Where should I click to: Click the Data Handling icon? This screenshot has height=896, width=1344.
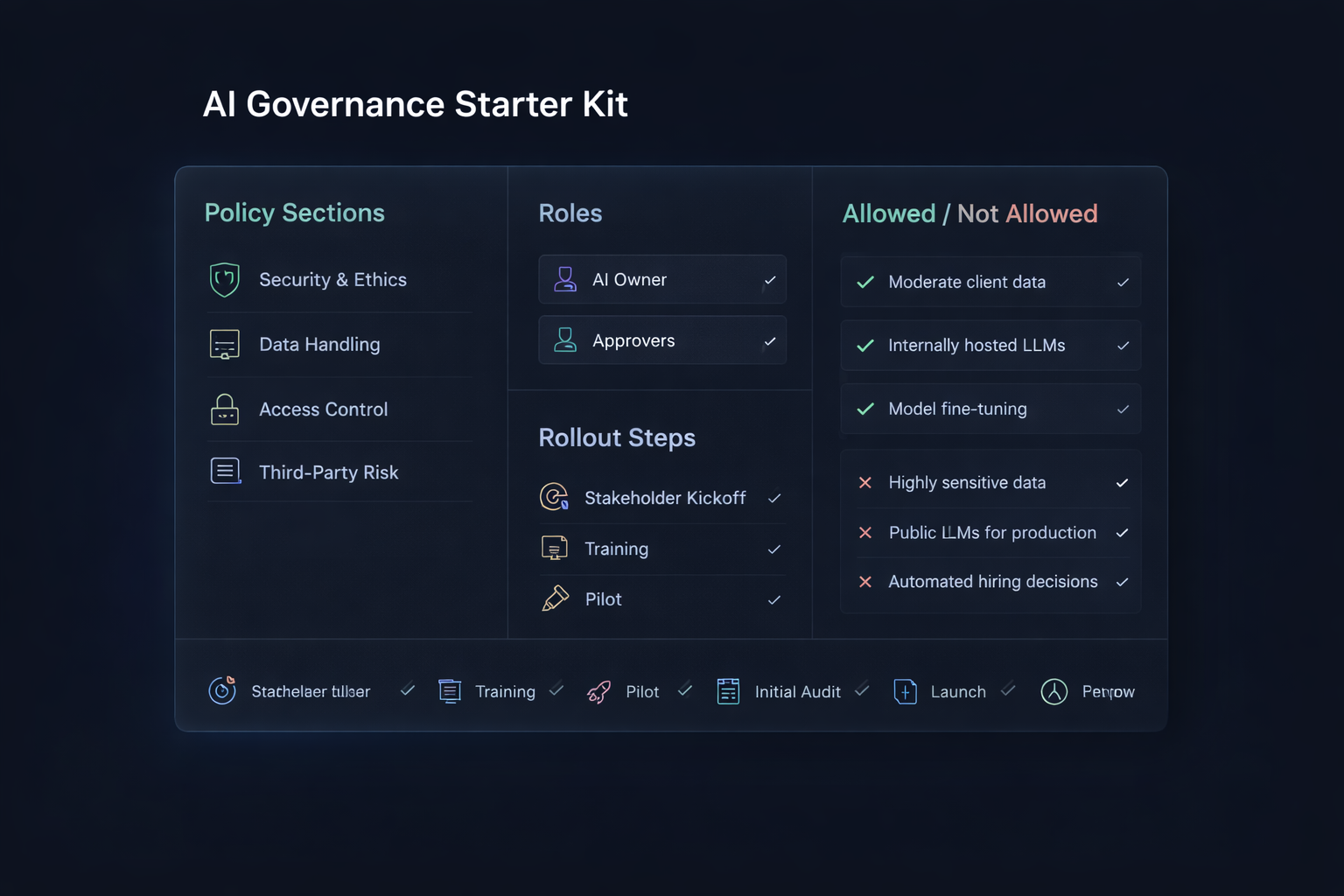225,345
